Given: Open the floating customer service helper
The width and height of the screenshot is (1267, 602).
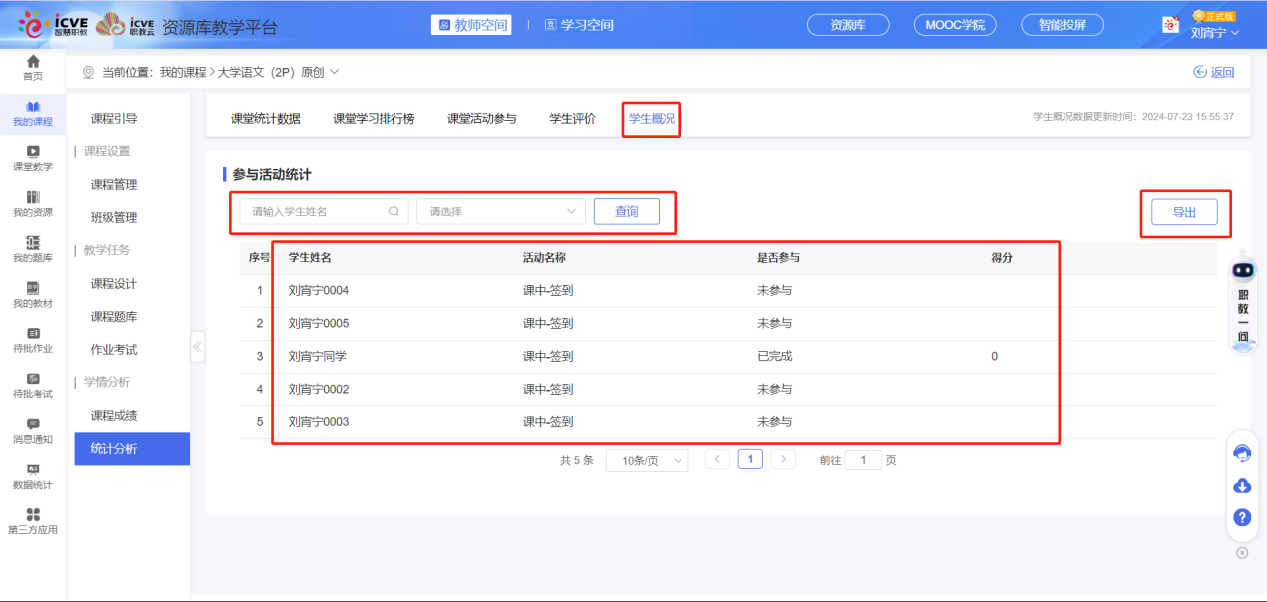Looking at the screenshot, I should point(1241,453).
